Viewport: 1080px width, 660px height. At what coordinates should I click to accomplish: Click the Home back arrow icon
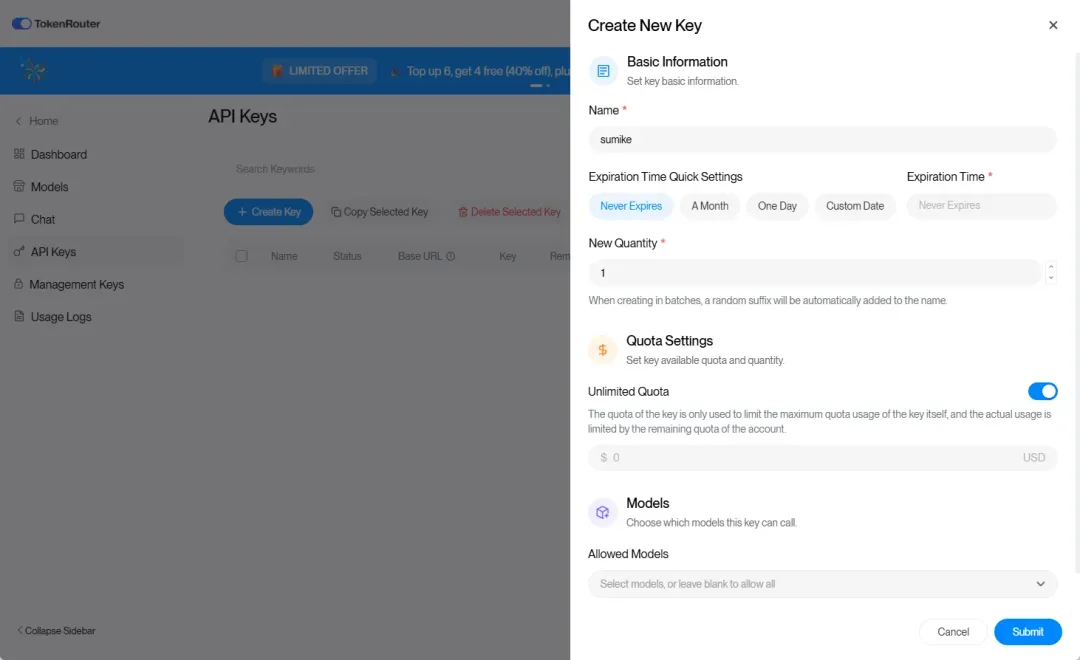[x=19, y=121]
